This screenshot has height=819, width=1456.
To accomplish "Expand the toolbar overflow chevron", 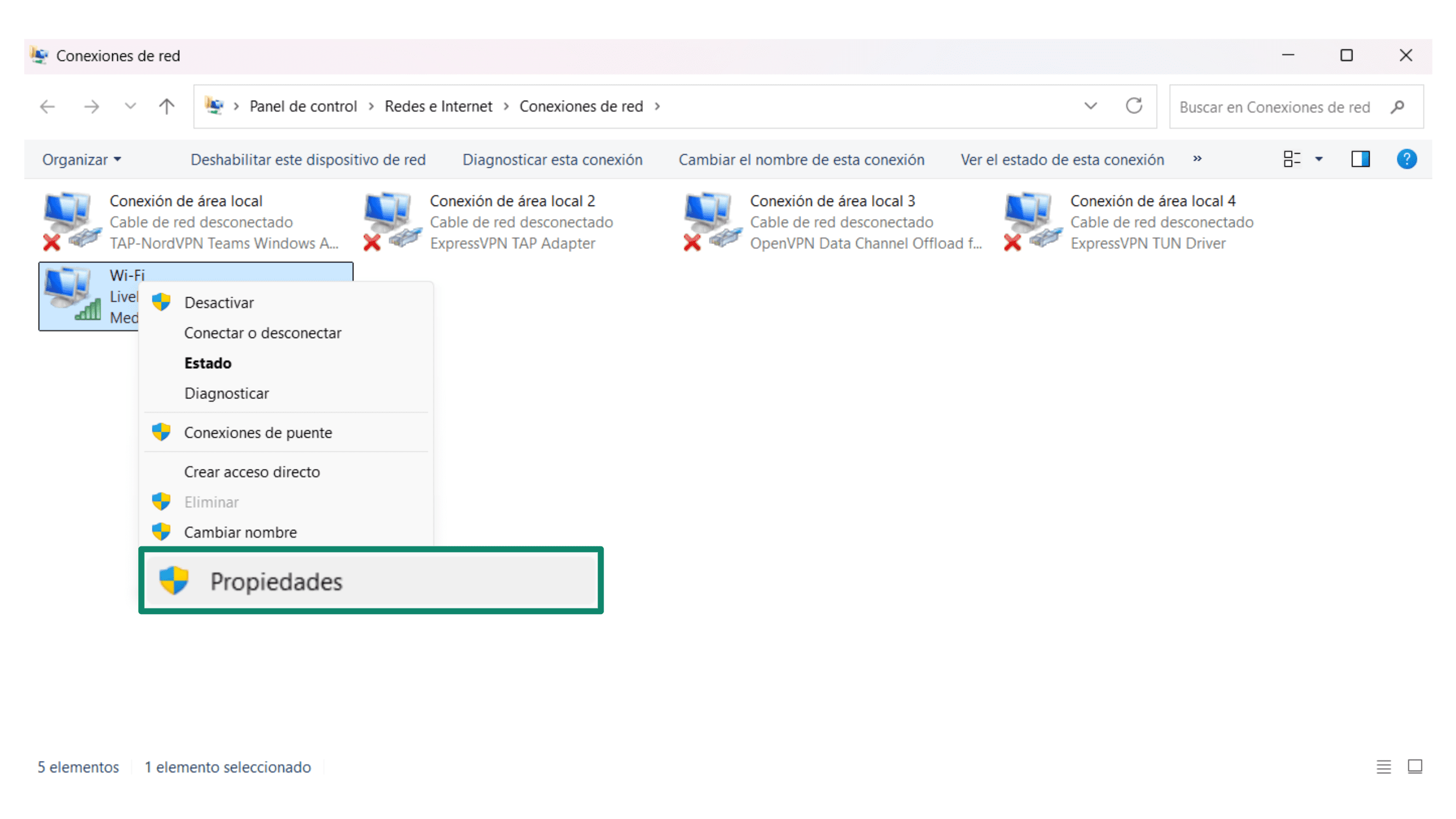I will click(1197, 159).
